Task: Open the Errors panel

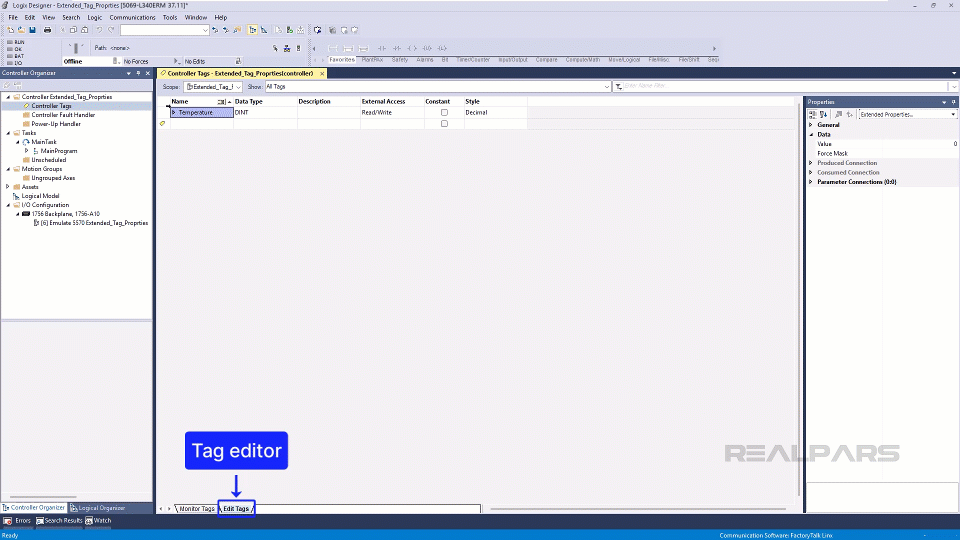Action: coord(18,521)
